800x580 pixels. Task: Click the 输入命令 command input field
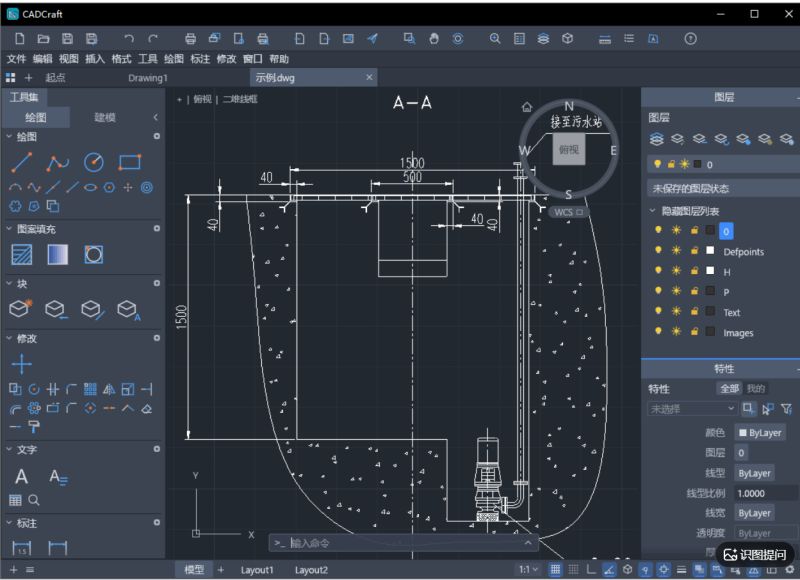[x=403, y=543]
